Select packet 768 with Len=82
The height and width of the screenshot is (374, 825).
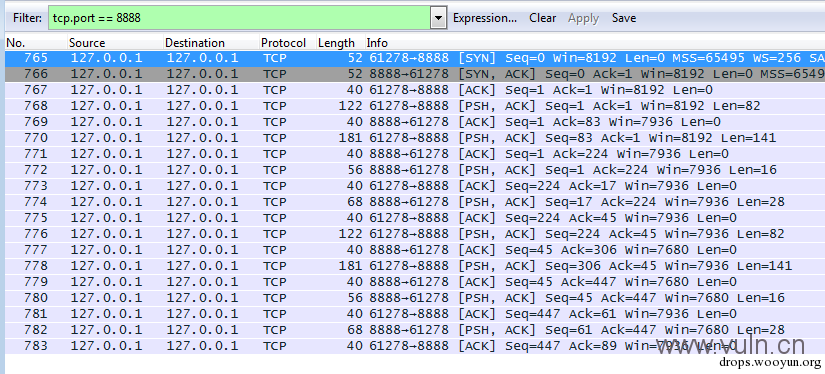click(415, 106)
